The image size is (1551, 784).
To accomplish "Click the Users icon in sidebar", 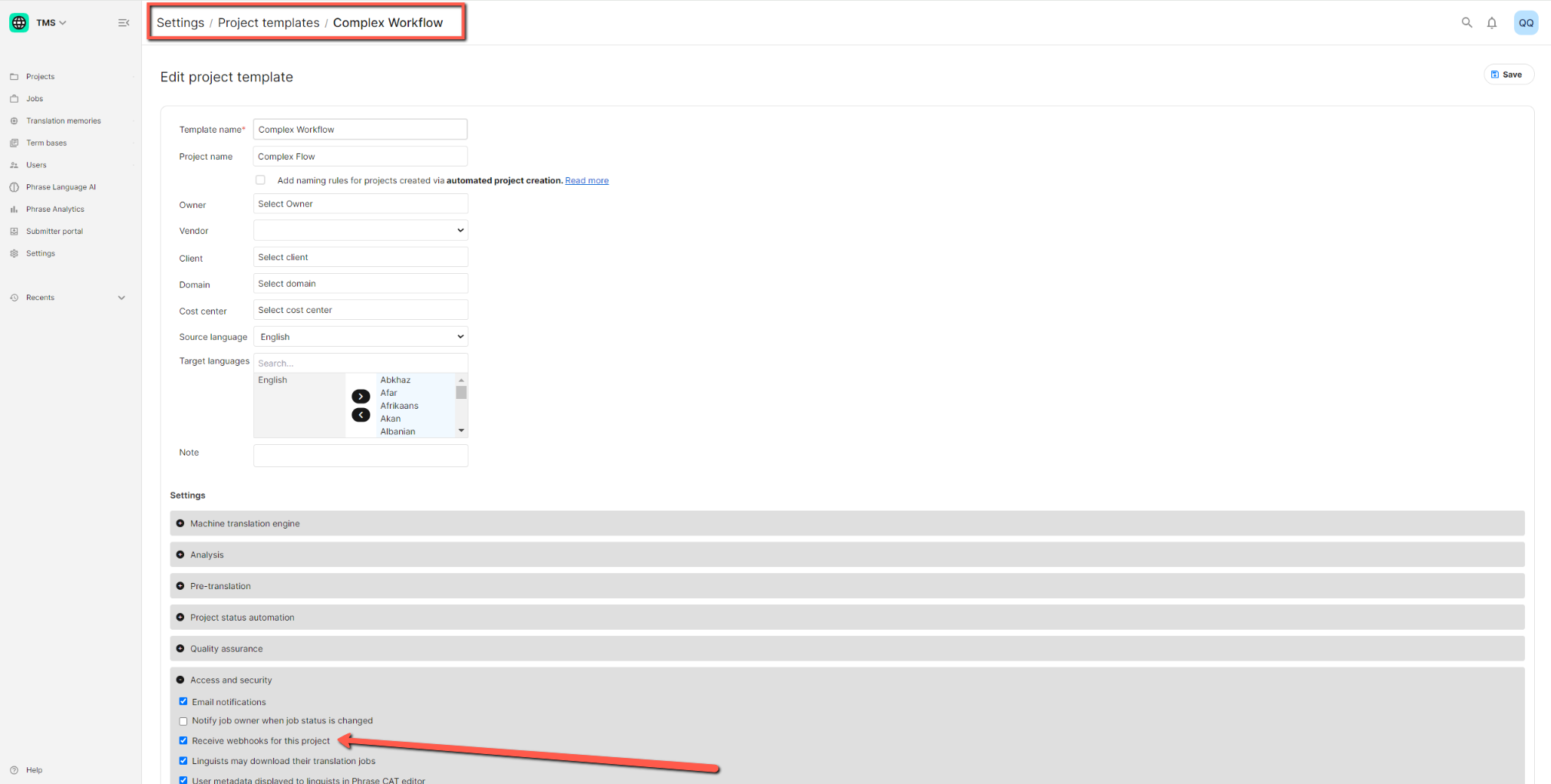I will click(x=14, y=165).
